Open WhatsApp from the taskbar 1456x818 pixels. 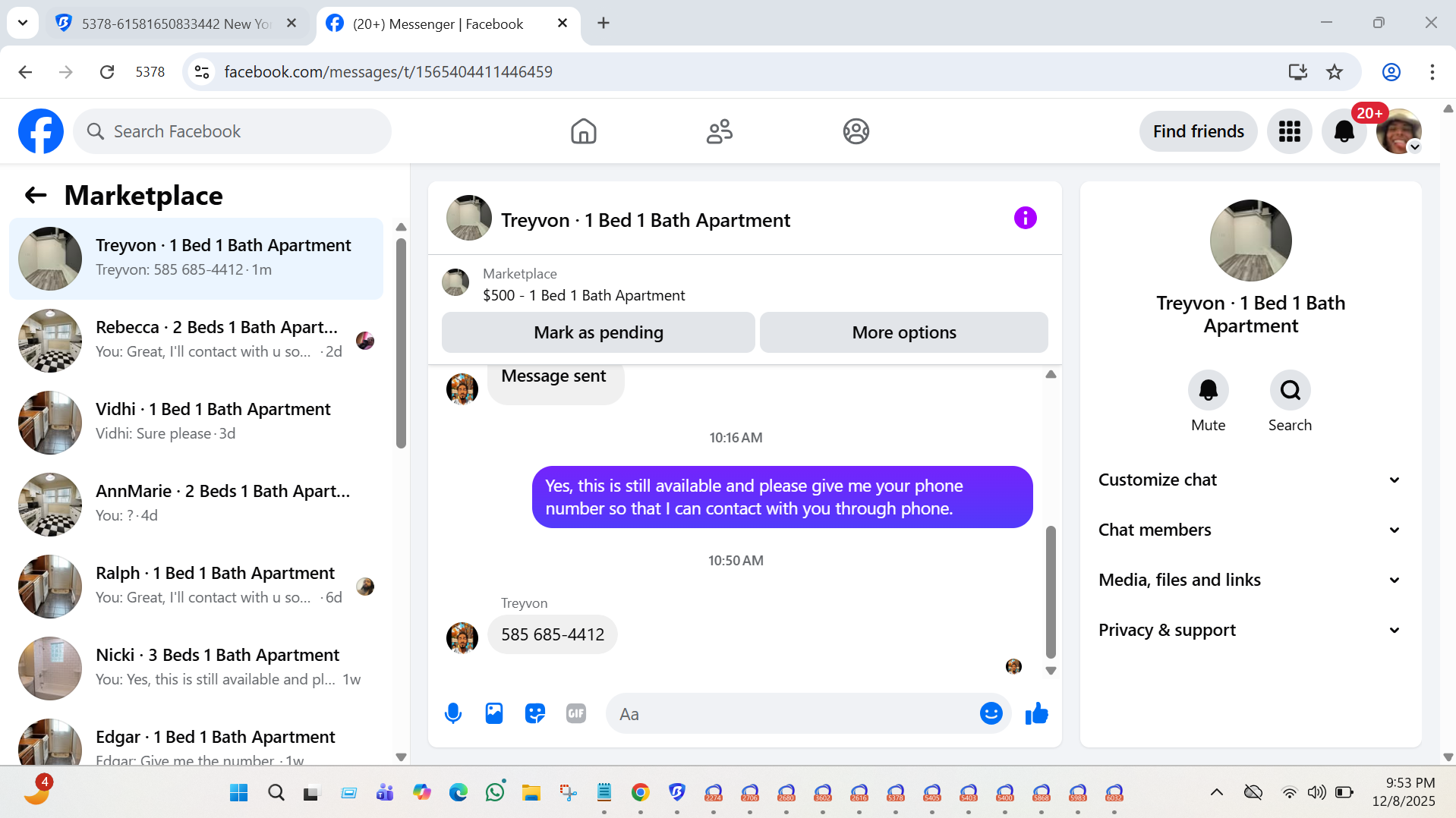[x=495, y=792]
